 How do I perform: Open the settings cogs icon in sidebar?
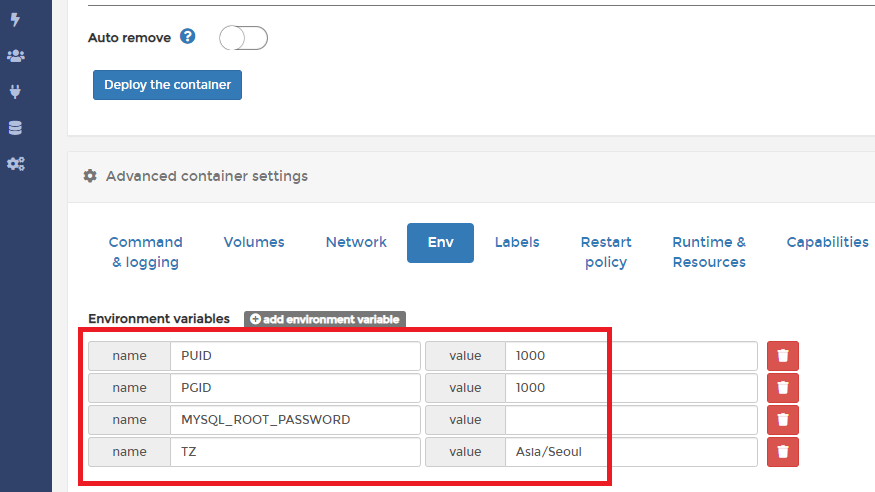point(16,164)
